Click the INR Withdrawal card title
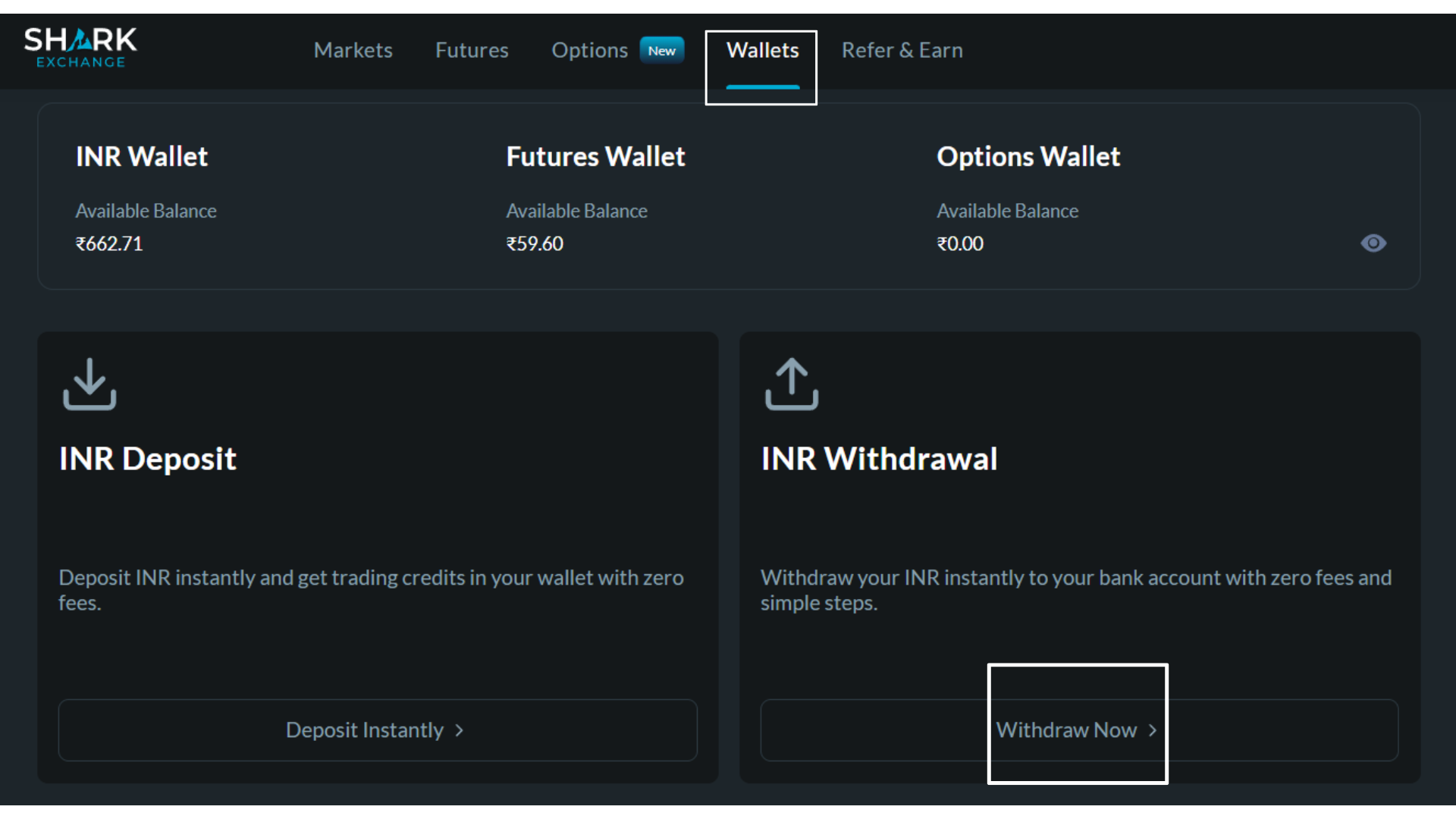 (x=879, y=459)
